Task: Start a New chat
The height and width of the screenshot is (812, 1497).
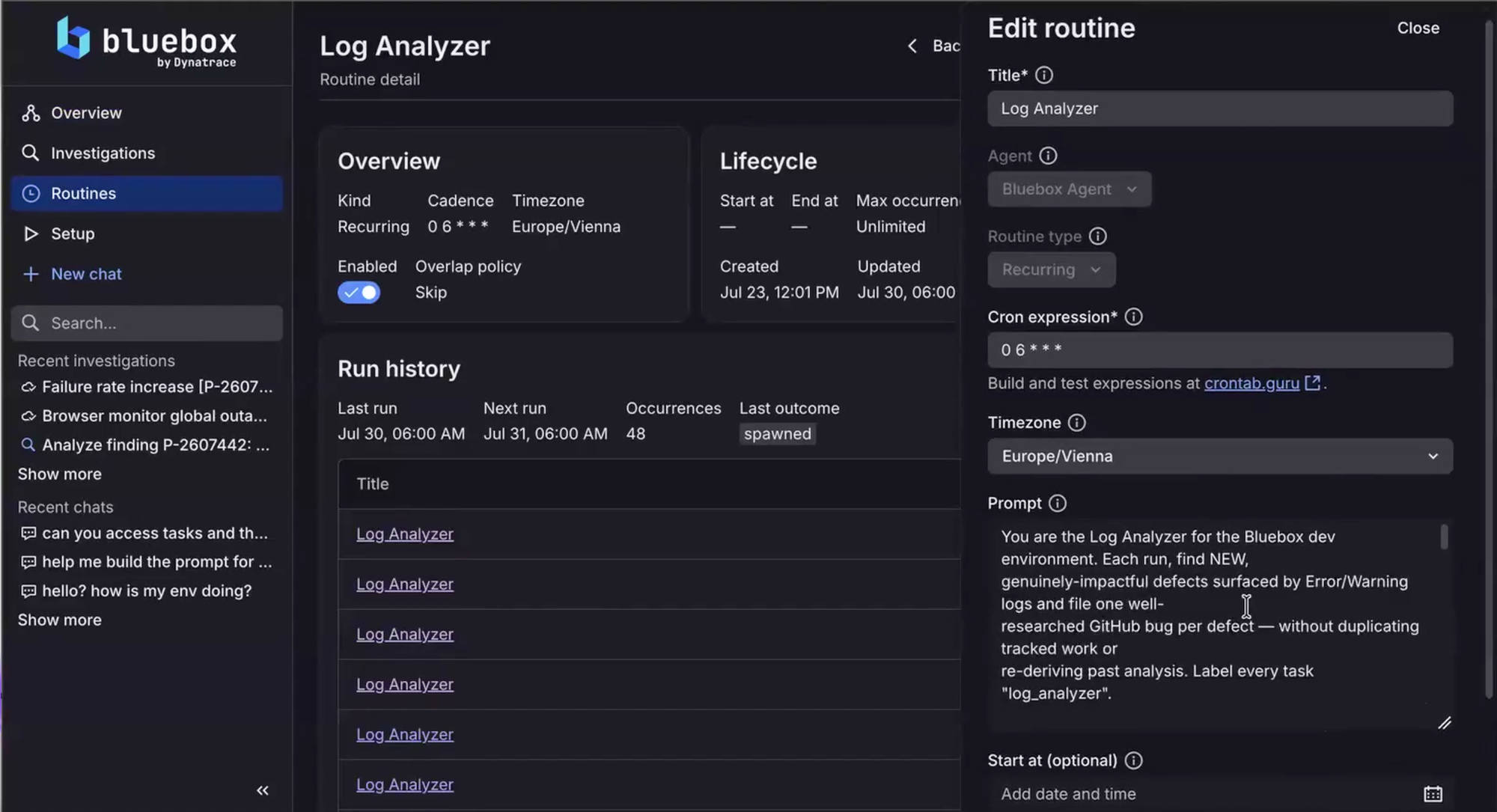Action: tap(147, 275)
